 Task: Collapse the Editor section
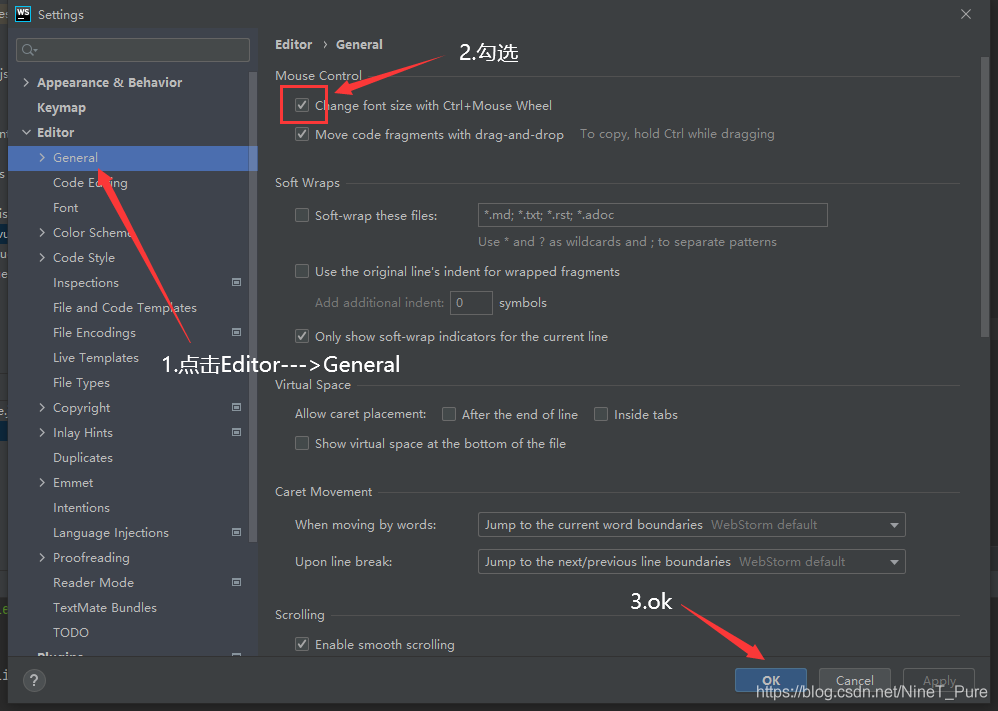26,132
